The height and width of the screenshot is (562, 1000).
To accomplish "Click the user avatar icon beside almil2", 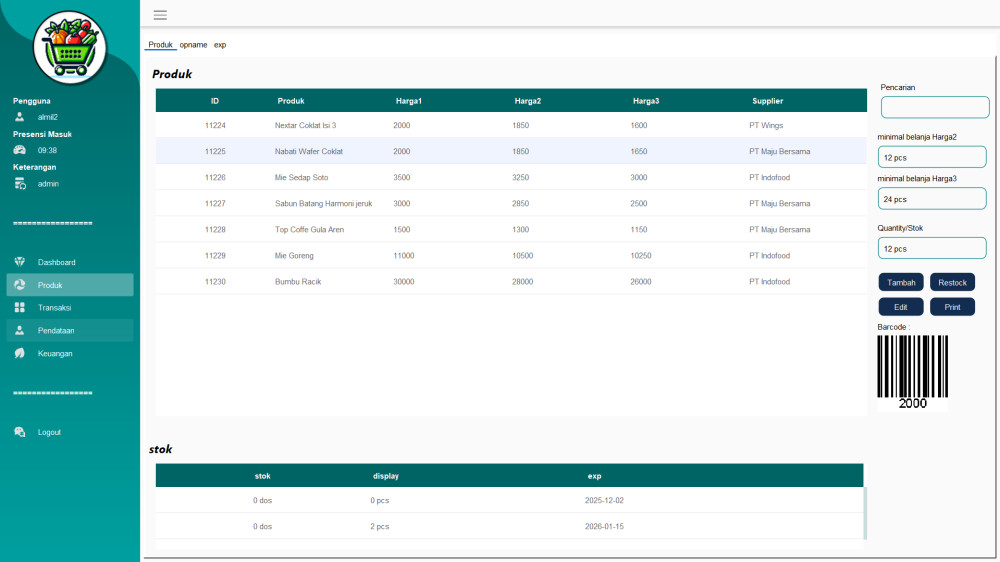I will (x=19, y=117).
